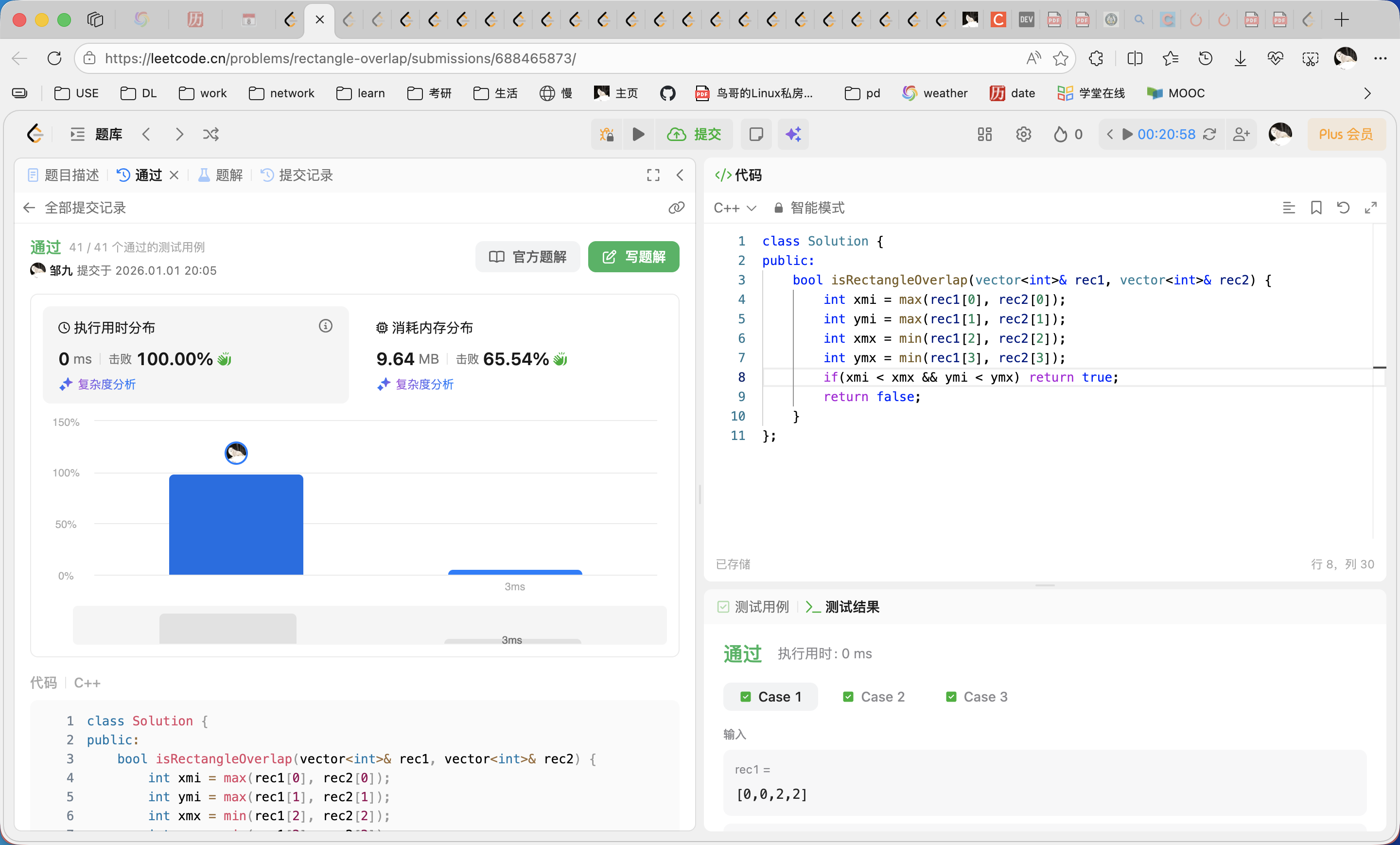The image size is (1400, 845).
Task: Run the code with the play icon
Action: pos(638,134)
